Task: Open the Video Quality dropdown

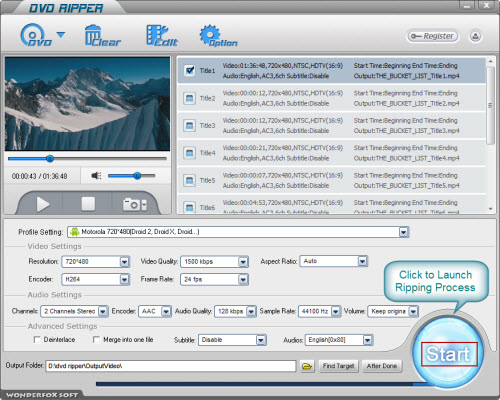Action: [243, 262]
